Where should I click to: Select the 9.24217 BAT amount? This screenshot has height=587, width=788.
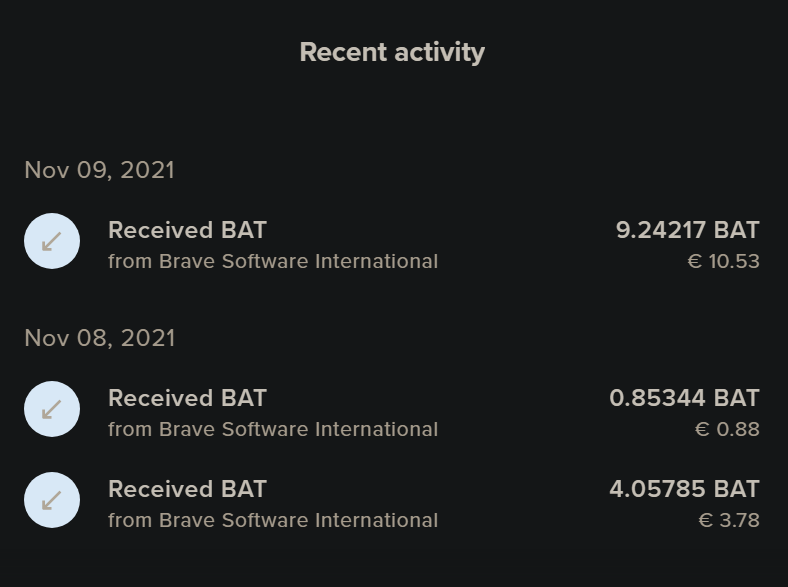687,230
